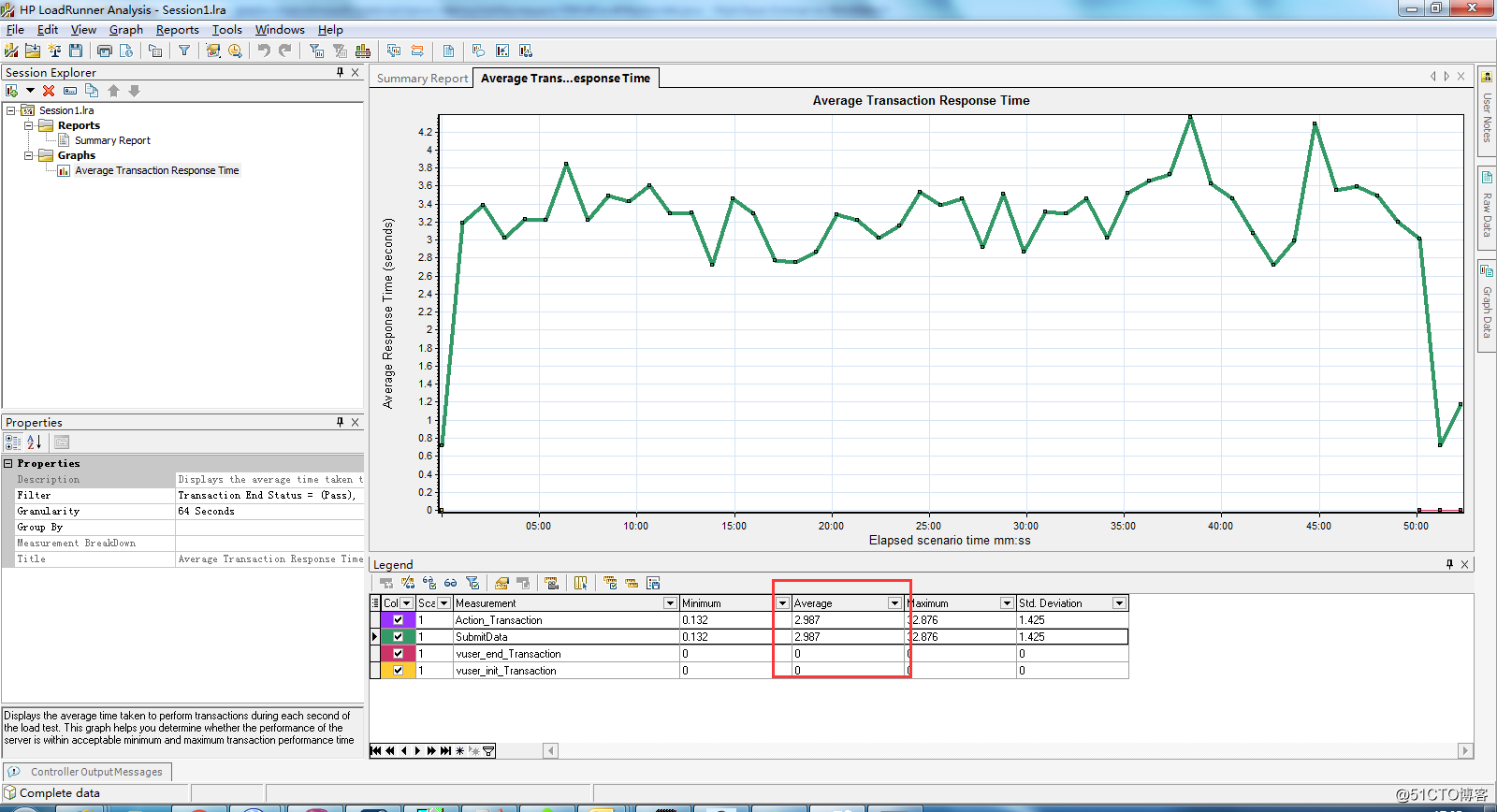Viewport: 1497px width, 812px height.
Task: Click the Filter property value field
Action: pyautogui.click(x=269, y=495)
